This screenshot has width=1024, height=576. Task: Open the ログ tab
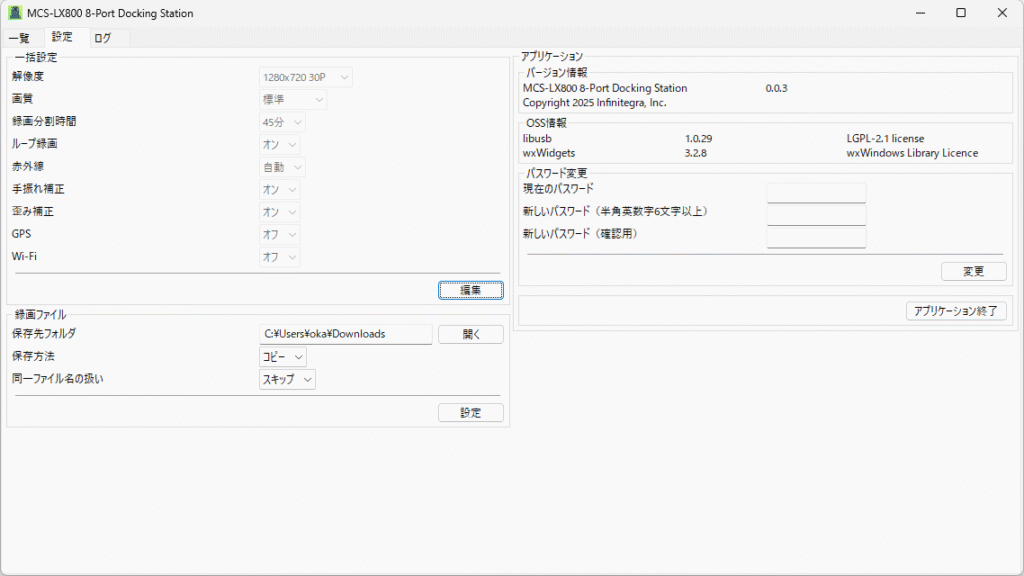102,38
